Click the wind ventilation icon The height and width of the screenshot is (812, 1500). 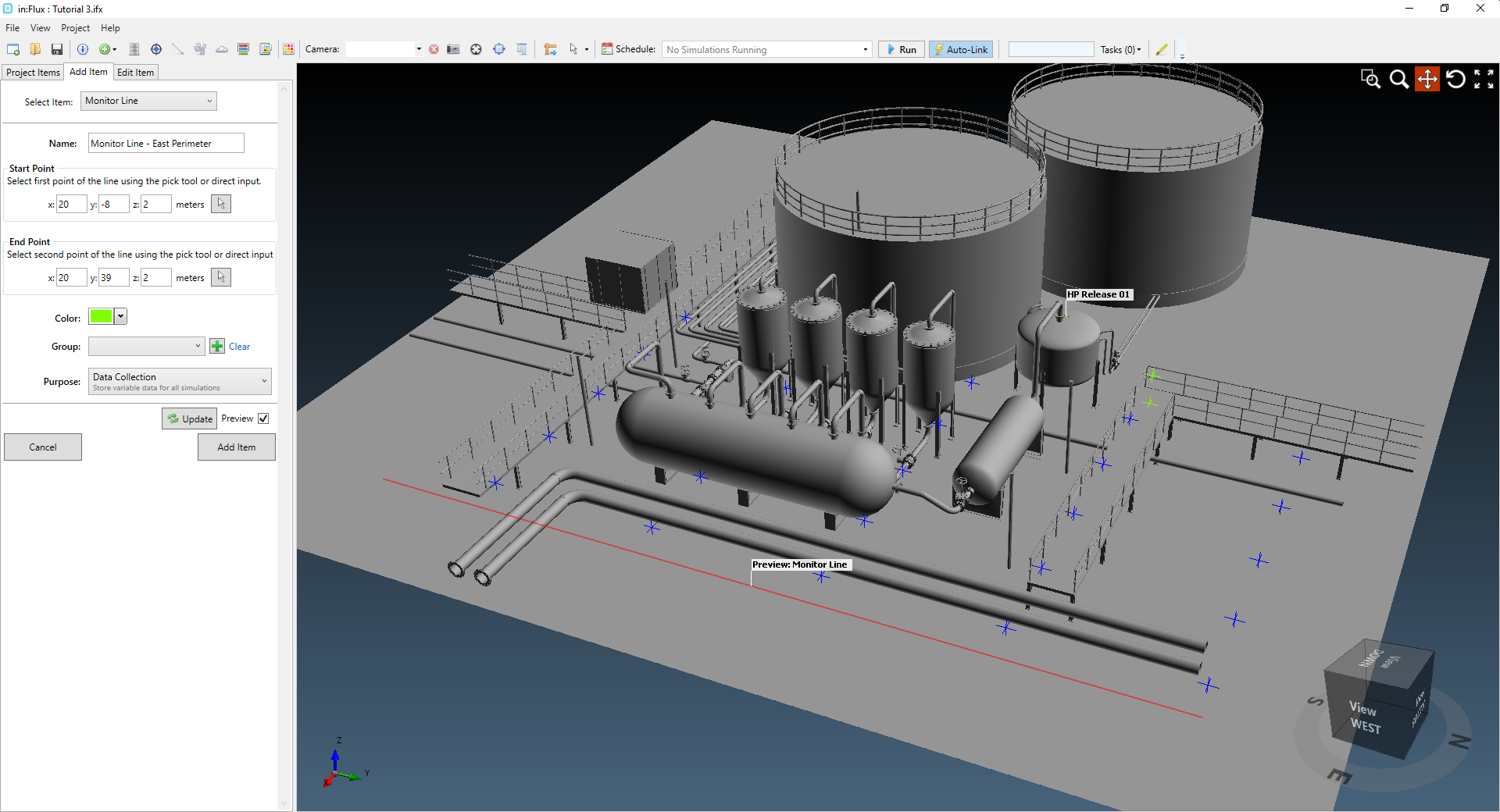200,49
